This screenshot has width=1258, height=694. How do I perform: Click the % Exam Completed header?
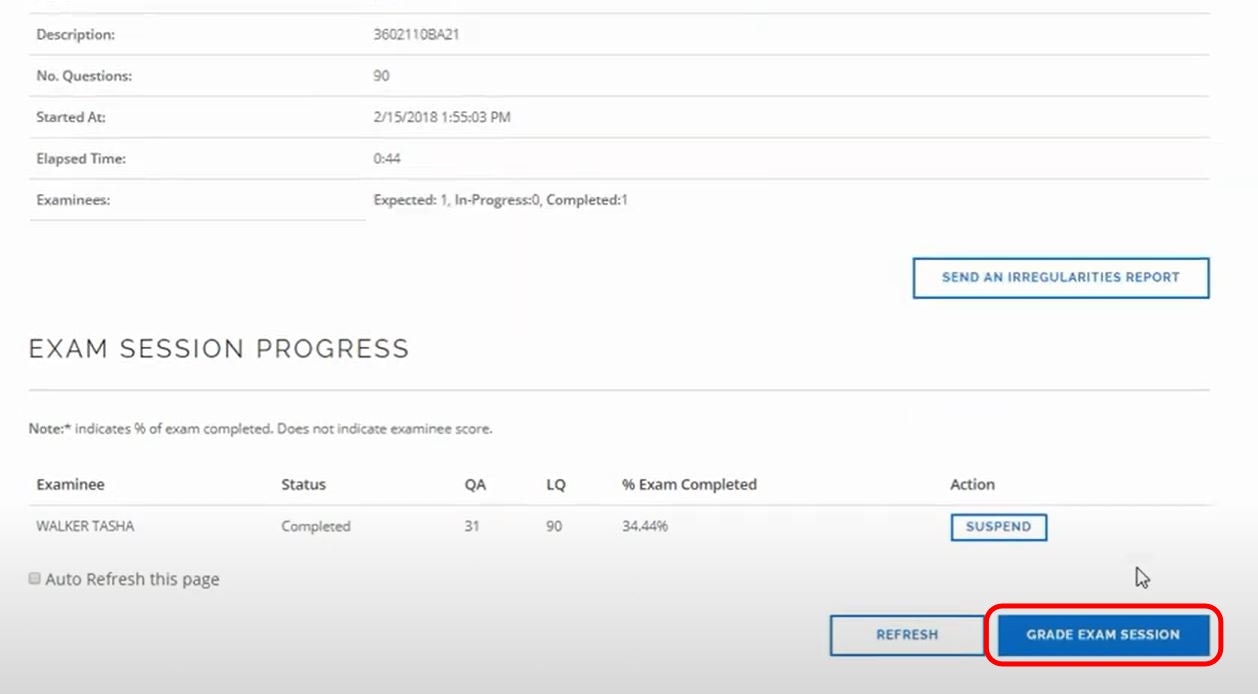(x=689, y=484)
